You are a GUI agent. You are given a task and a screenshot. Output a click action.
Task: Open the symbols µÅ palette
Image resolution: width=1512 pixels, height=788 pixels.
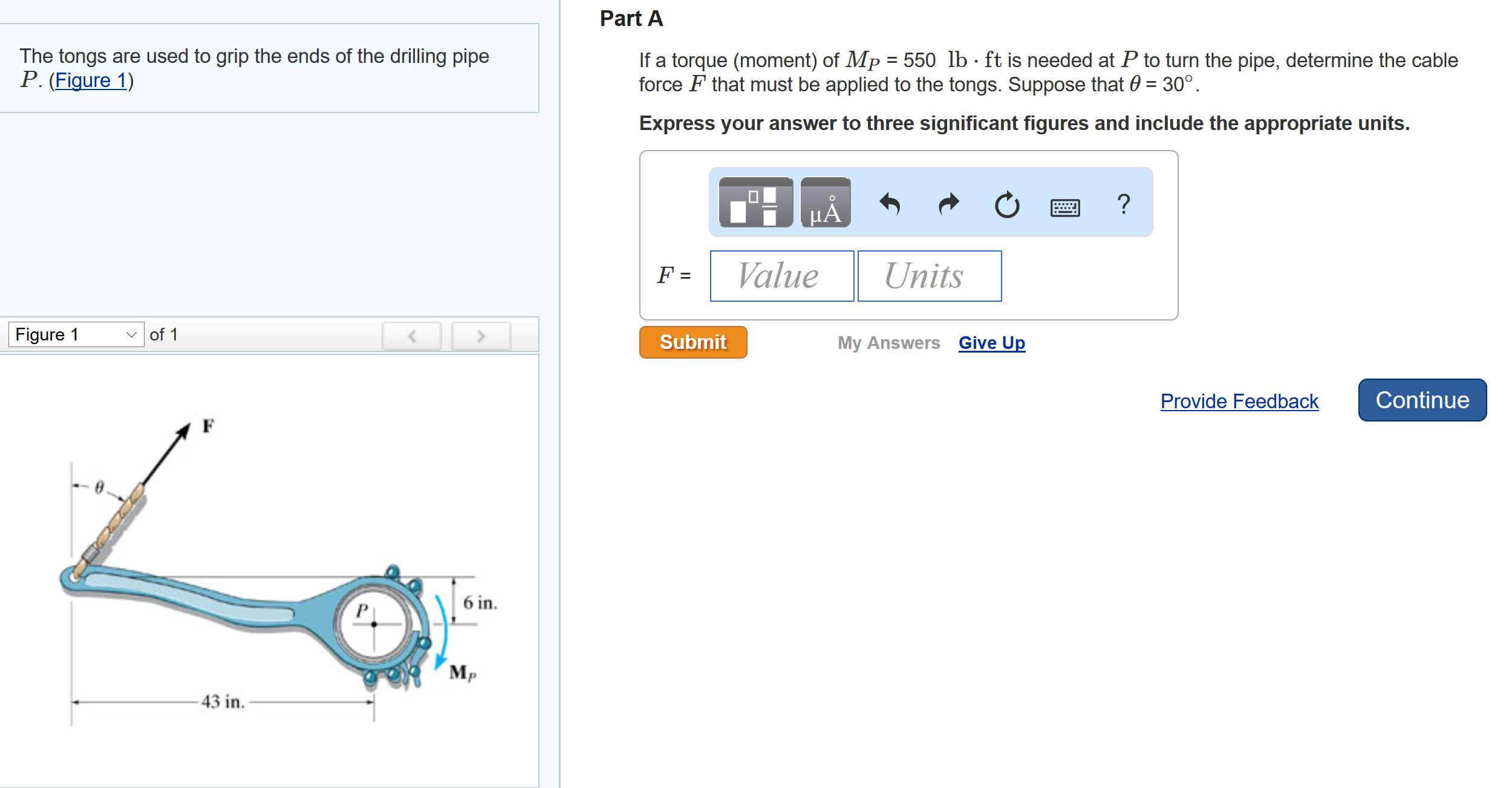click(826, 203)
